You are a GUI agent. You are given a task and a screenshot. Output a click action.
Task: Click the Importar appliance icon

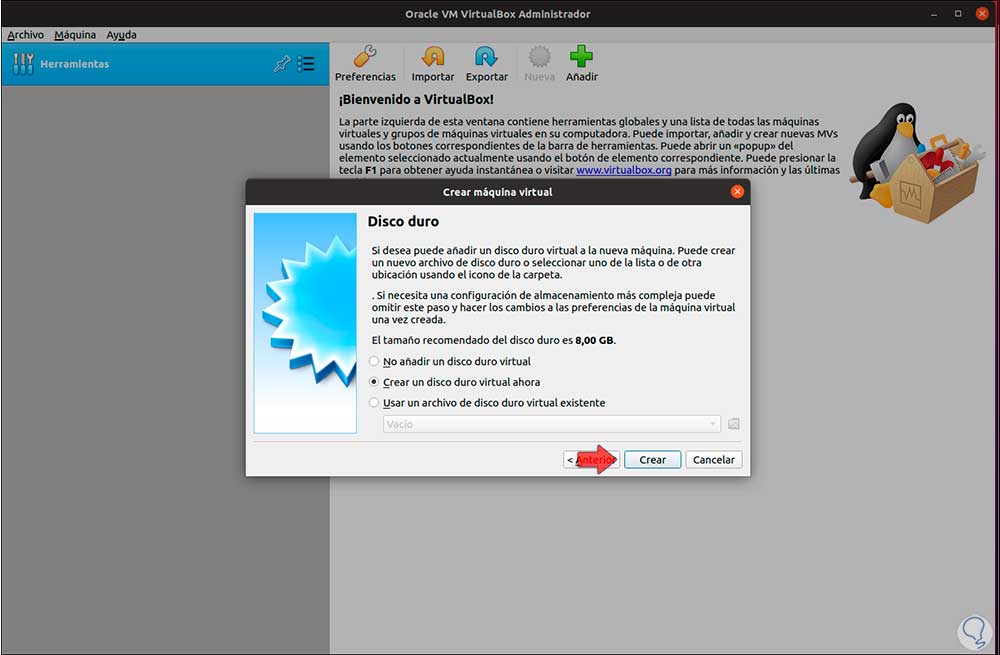tap(432, 57)
